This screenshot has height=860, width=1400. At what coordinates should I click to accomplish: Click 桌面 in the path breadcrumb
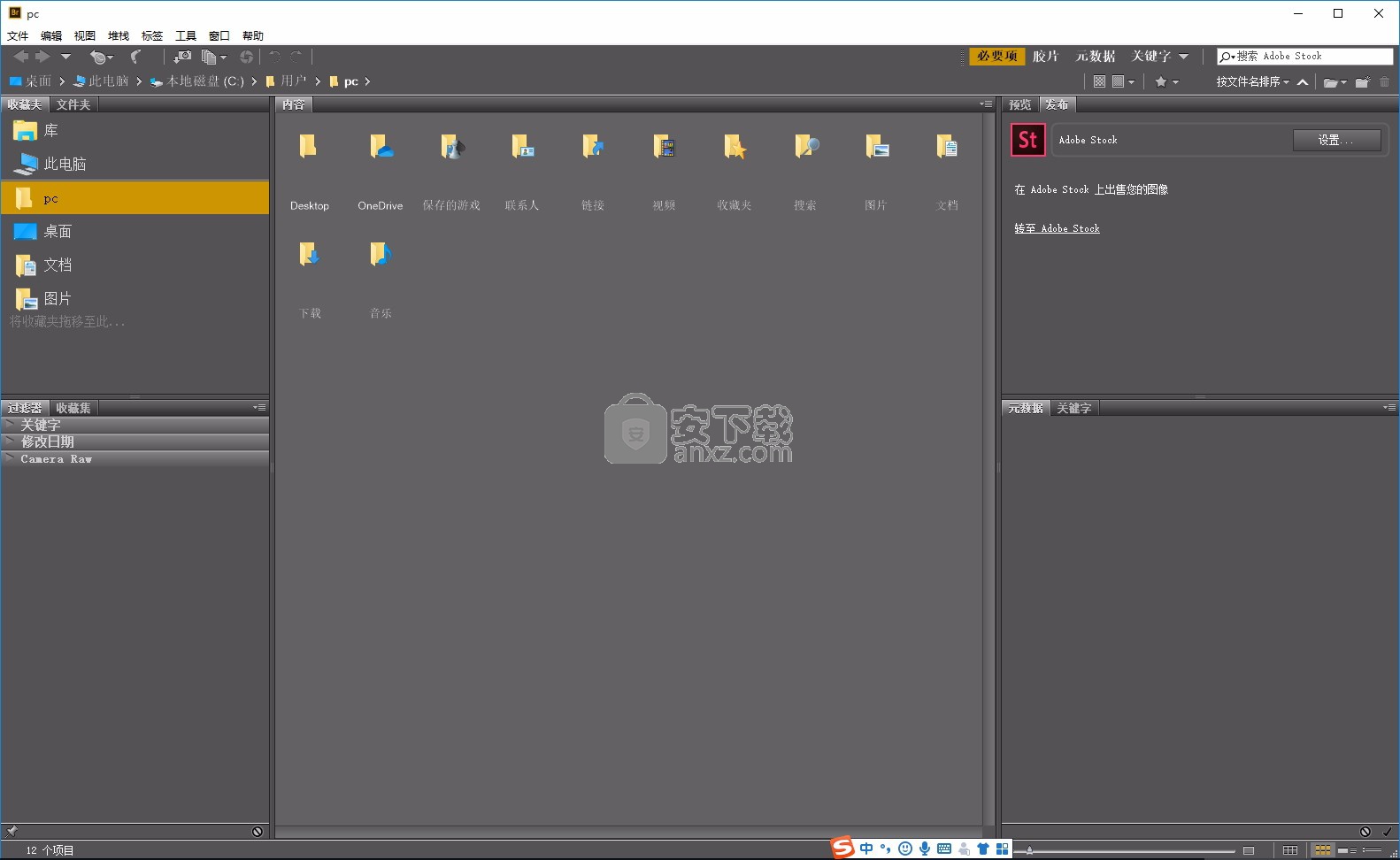pyautogui.click(x=38, y=81)
